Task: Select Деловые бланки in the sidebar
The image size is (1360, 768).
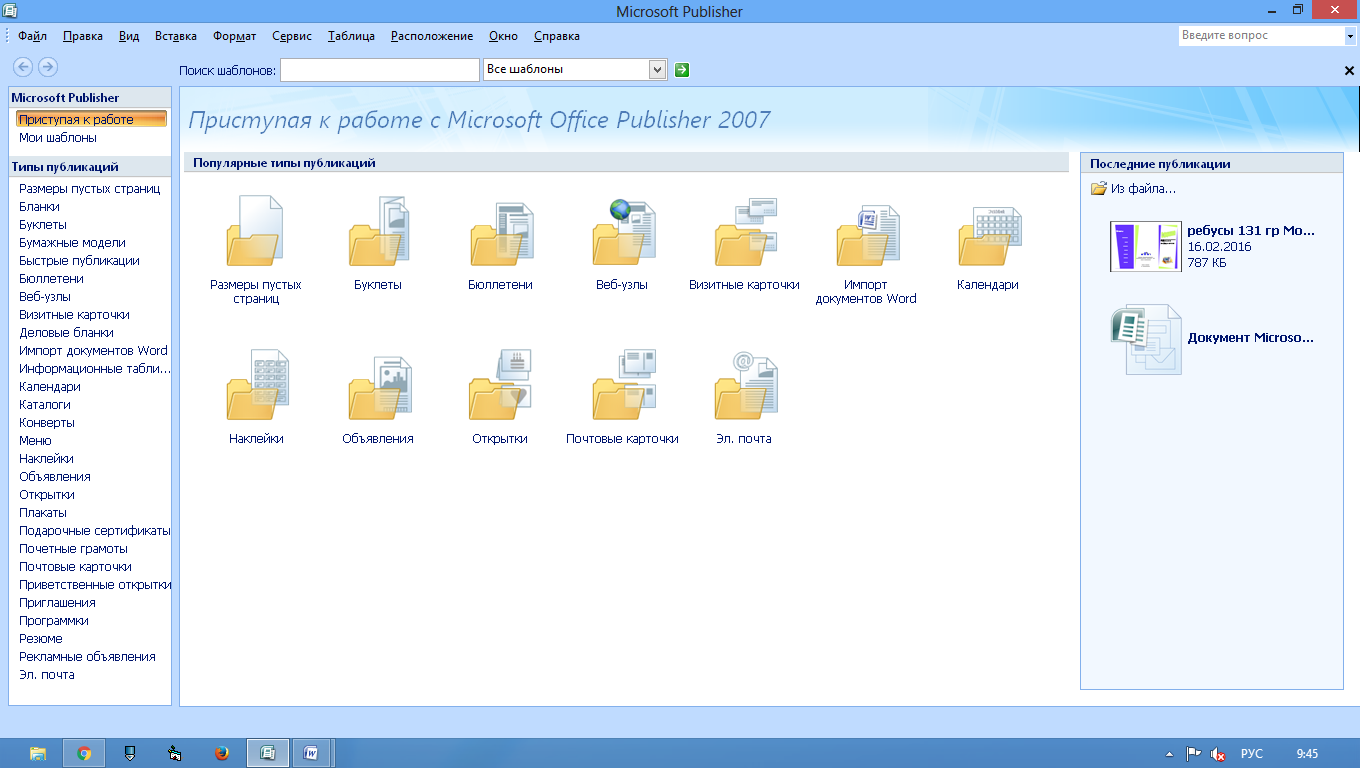Action: [66, 333]
